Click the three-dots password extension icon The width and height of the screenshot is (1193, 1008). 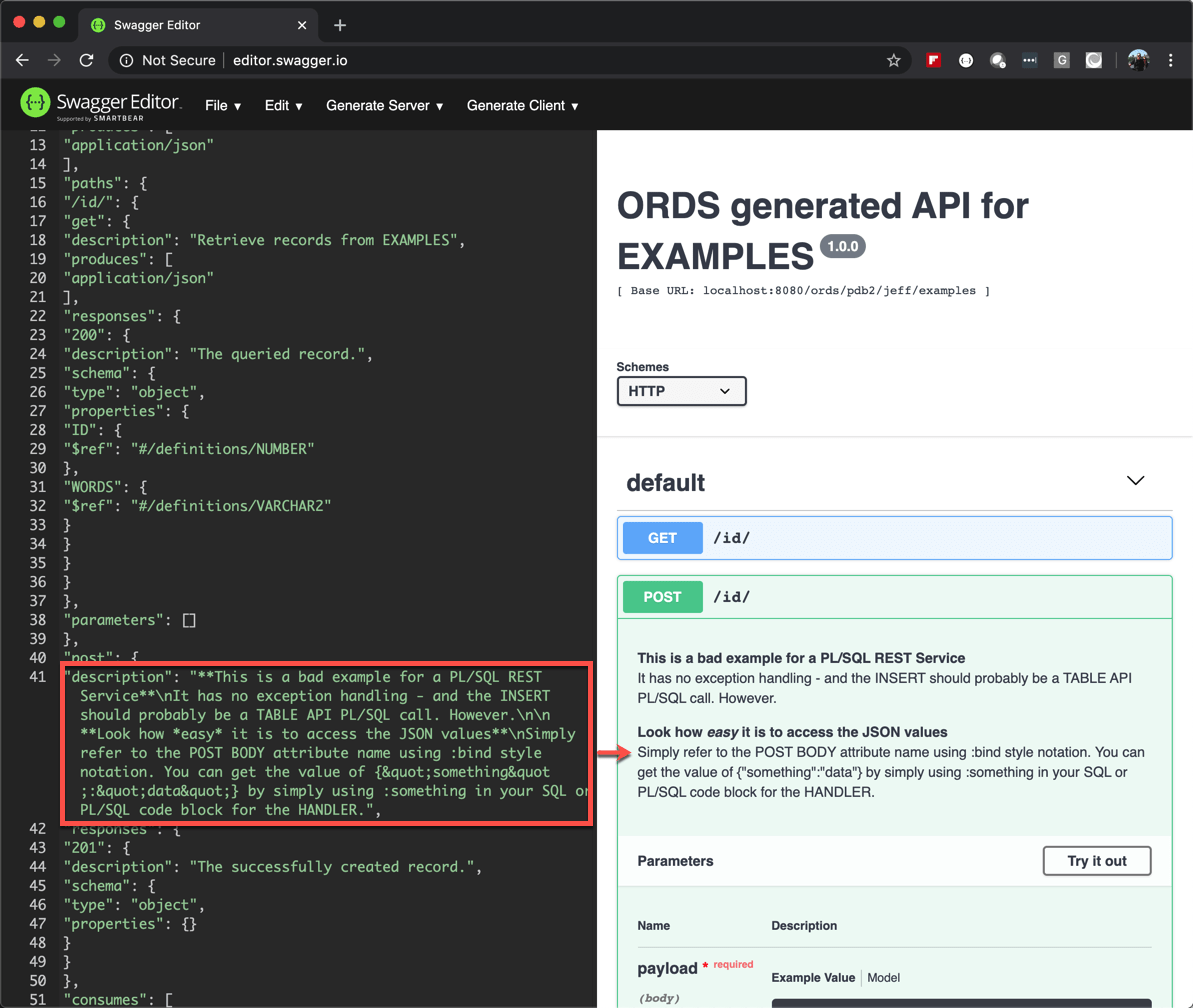(x=1029, y=60)
